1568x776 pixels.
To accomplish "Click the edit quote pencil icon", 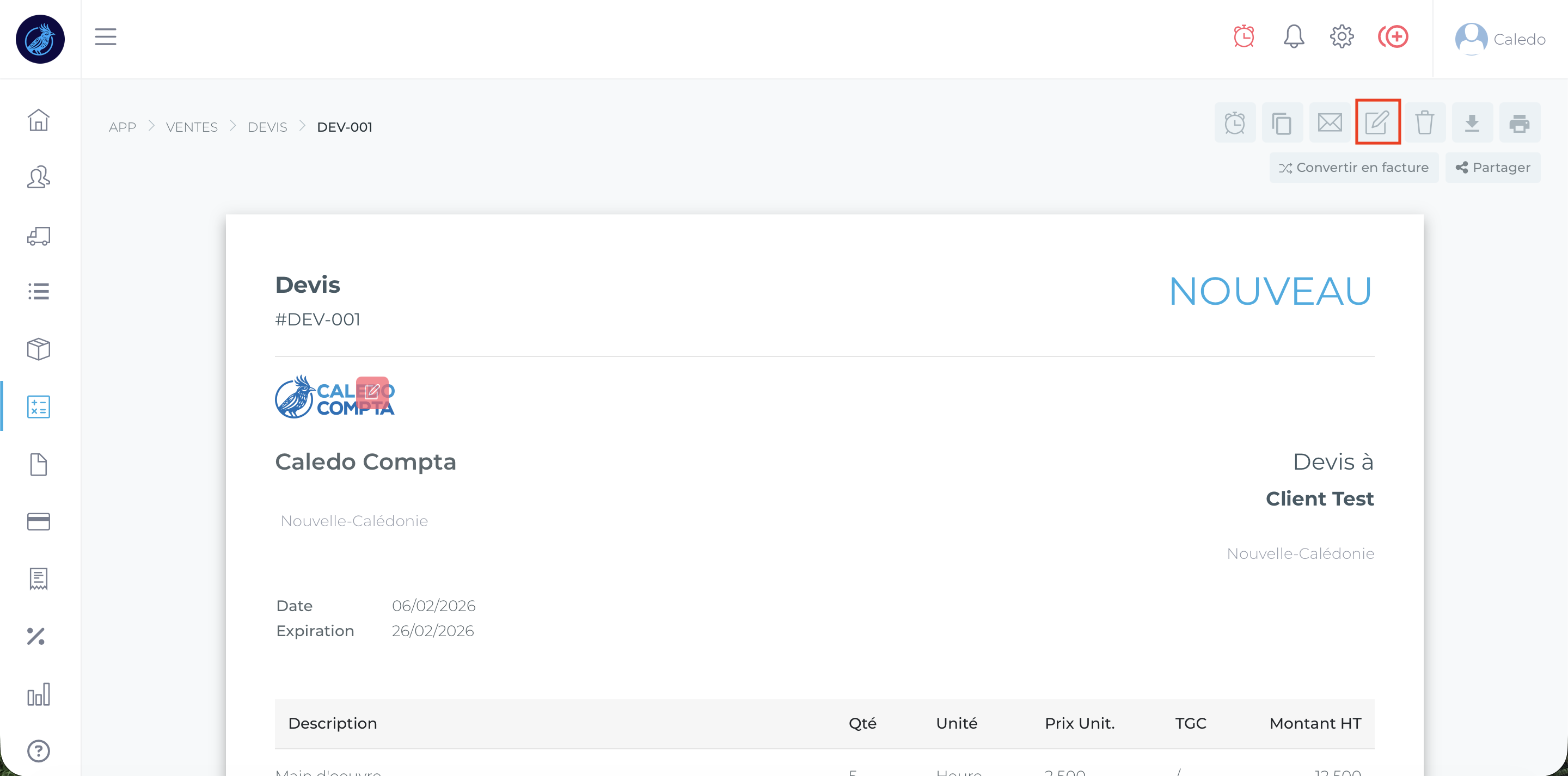I will click(1377, 122).
